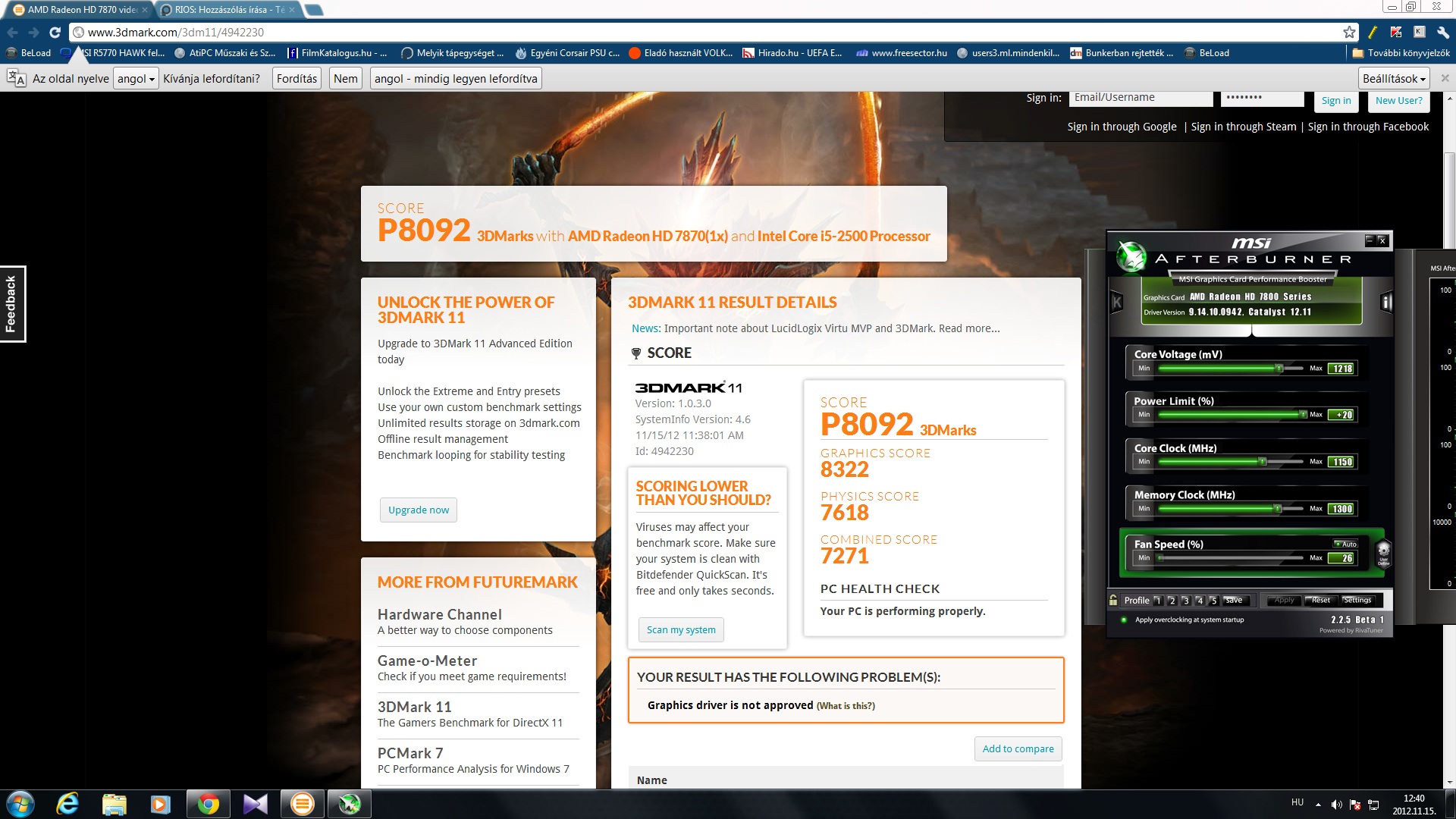
Task: Click the red Kaspersky extension icon
Action: [1396, 33]
